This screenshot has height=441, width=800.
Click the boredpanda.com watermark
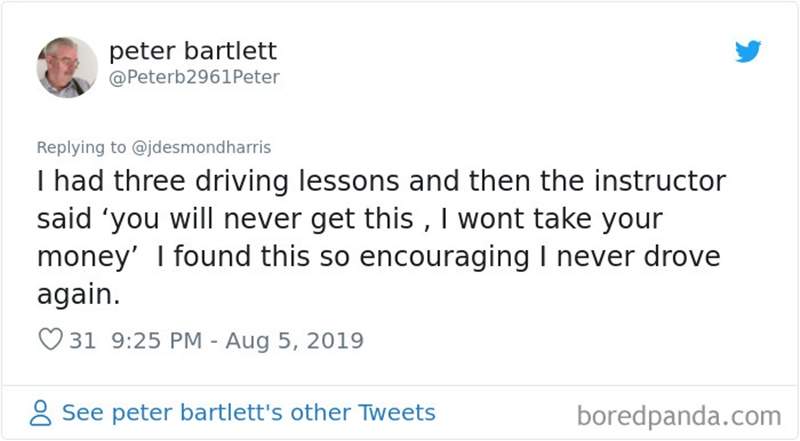tap(679, 414)
